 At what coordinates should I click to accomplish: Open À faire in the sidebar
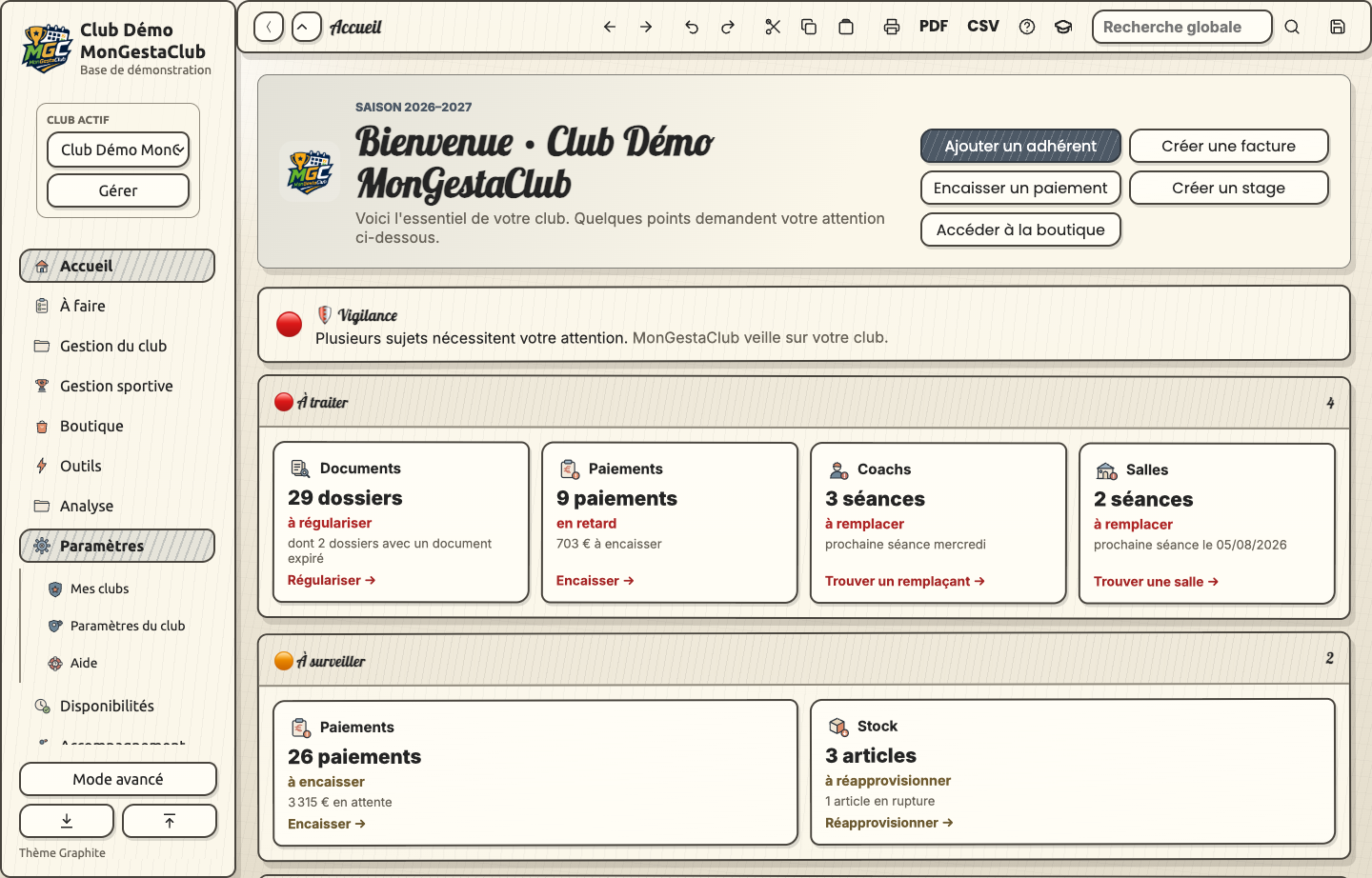[x=117, y=306]
